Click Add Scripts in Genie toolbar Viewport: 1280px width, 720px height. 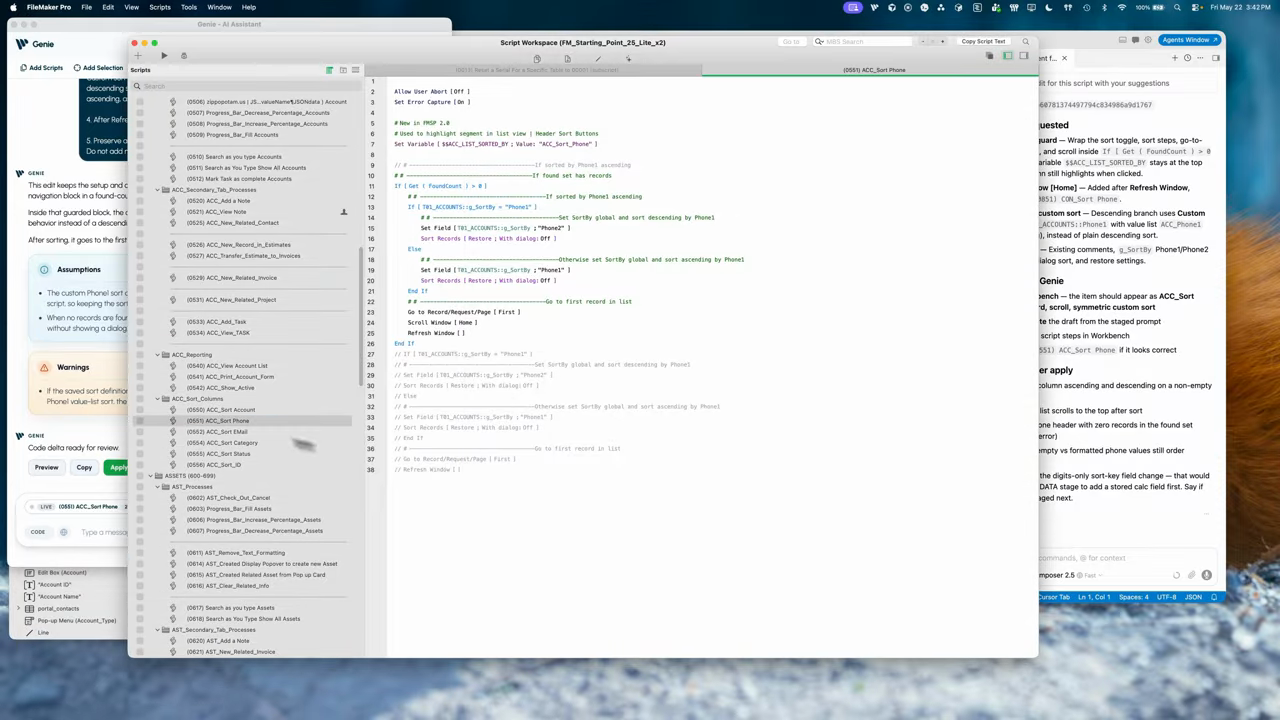coord(41,68)
